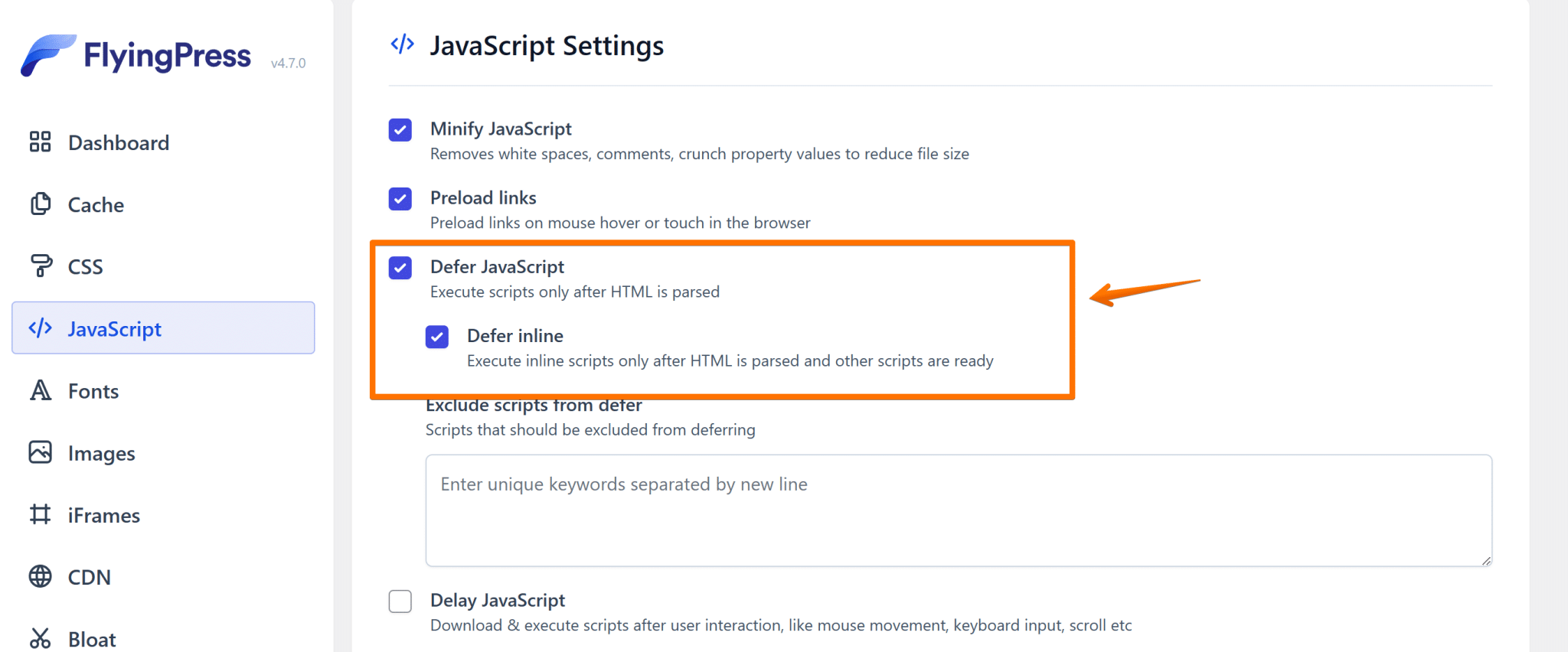Click the textarea resize handle
Image resolution: width=1568 pixels, height=652 pixels.
click(x=1486, y=561)
